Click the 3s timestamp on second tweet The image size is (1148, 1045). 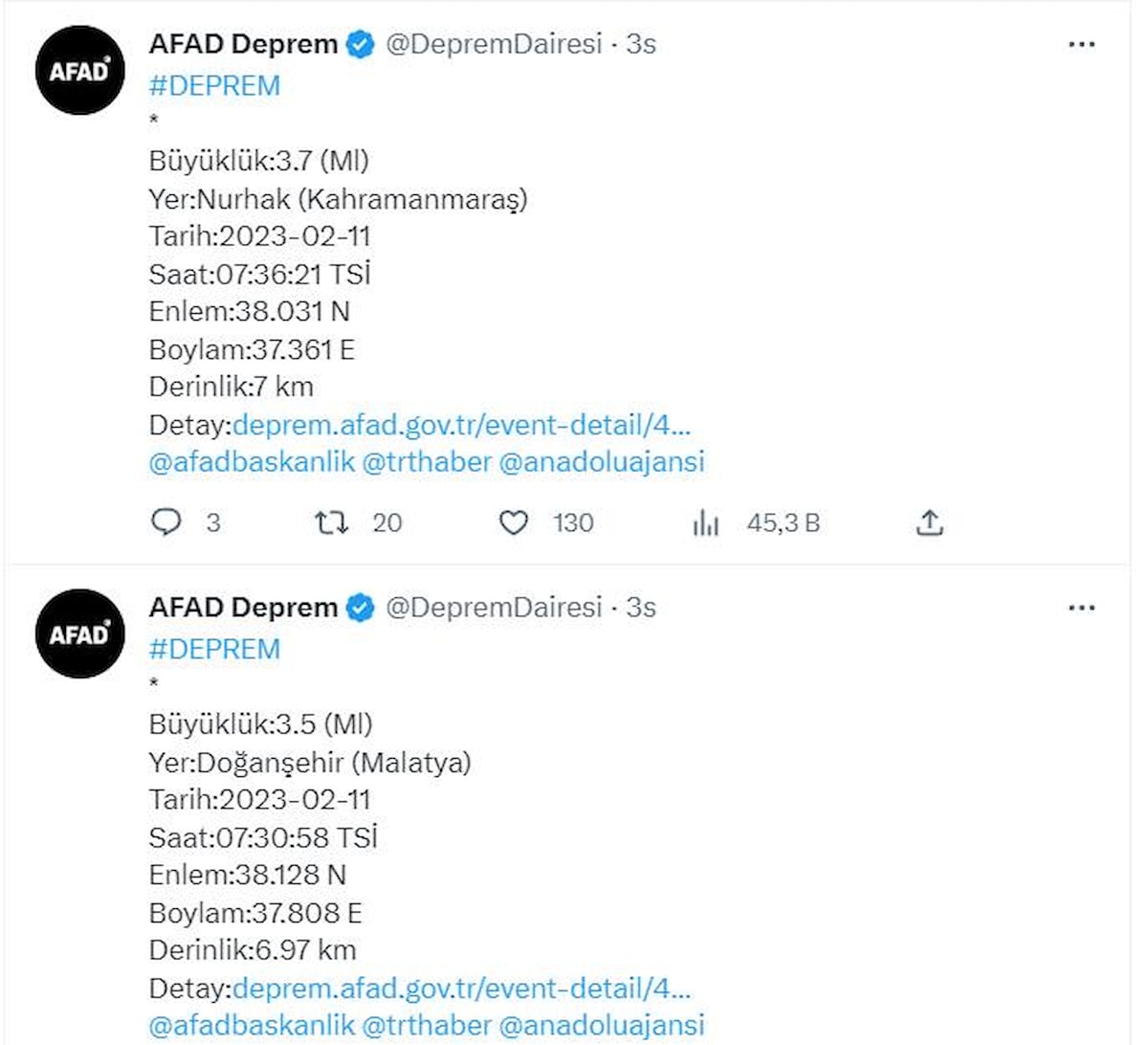click(641, 608)
